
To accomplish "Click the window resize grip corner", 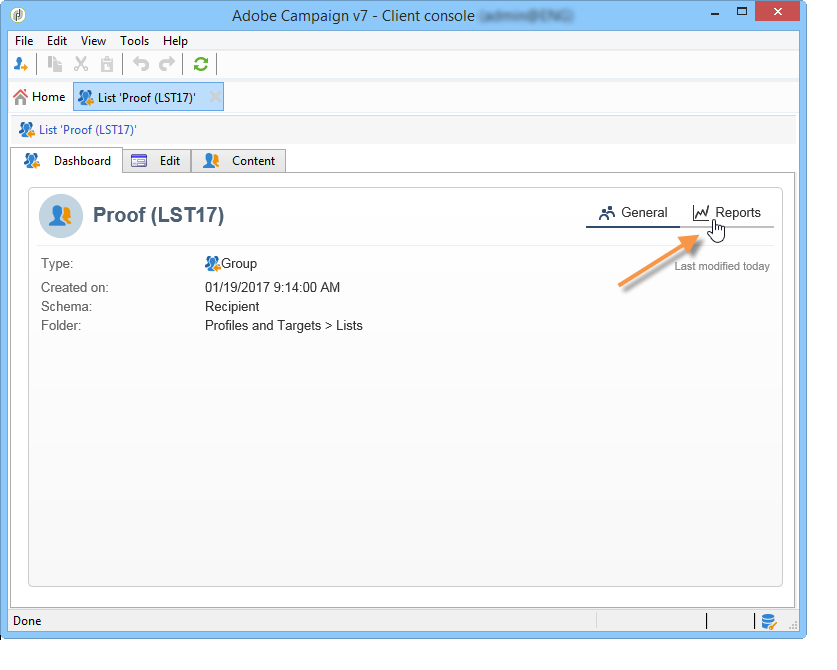I will coord(793,625).
